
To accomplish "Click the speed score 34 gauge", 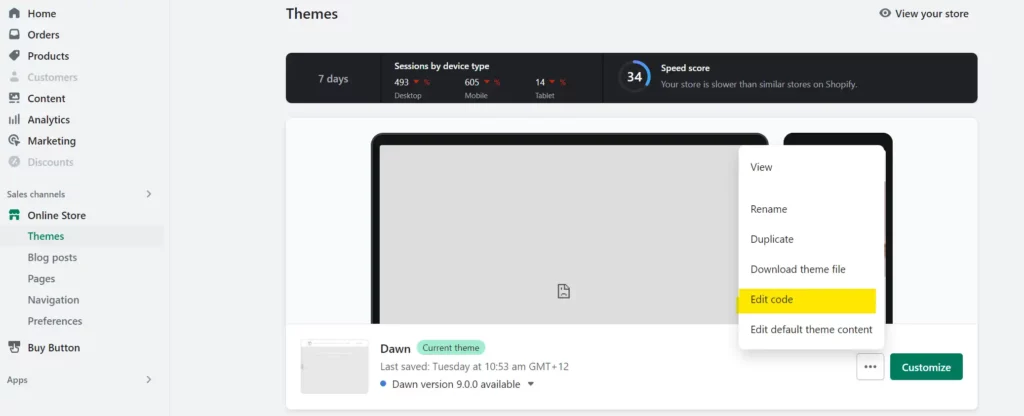I will coord(633,77).
